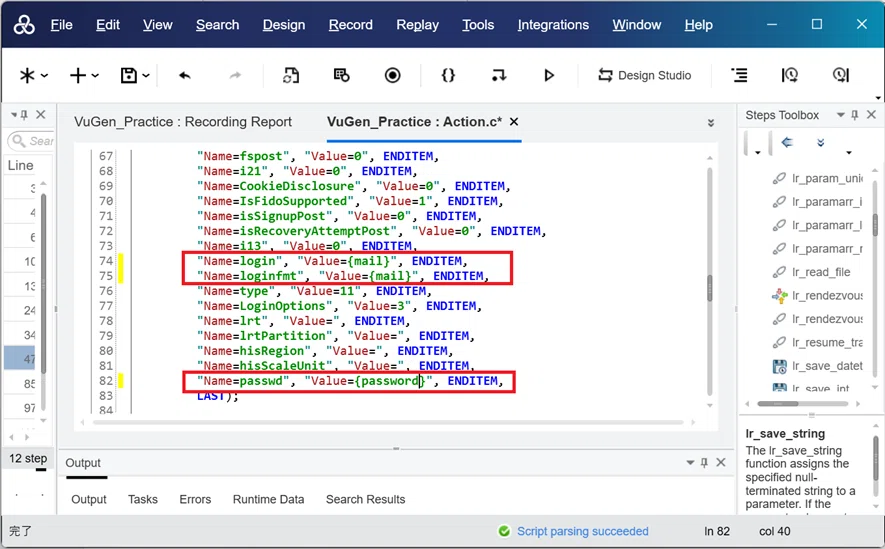This screenshot has width=885, height=549.
Task: Open the Search Results tab
Action: click(366, 499)
